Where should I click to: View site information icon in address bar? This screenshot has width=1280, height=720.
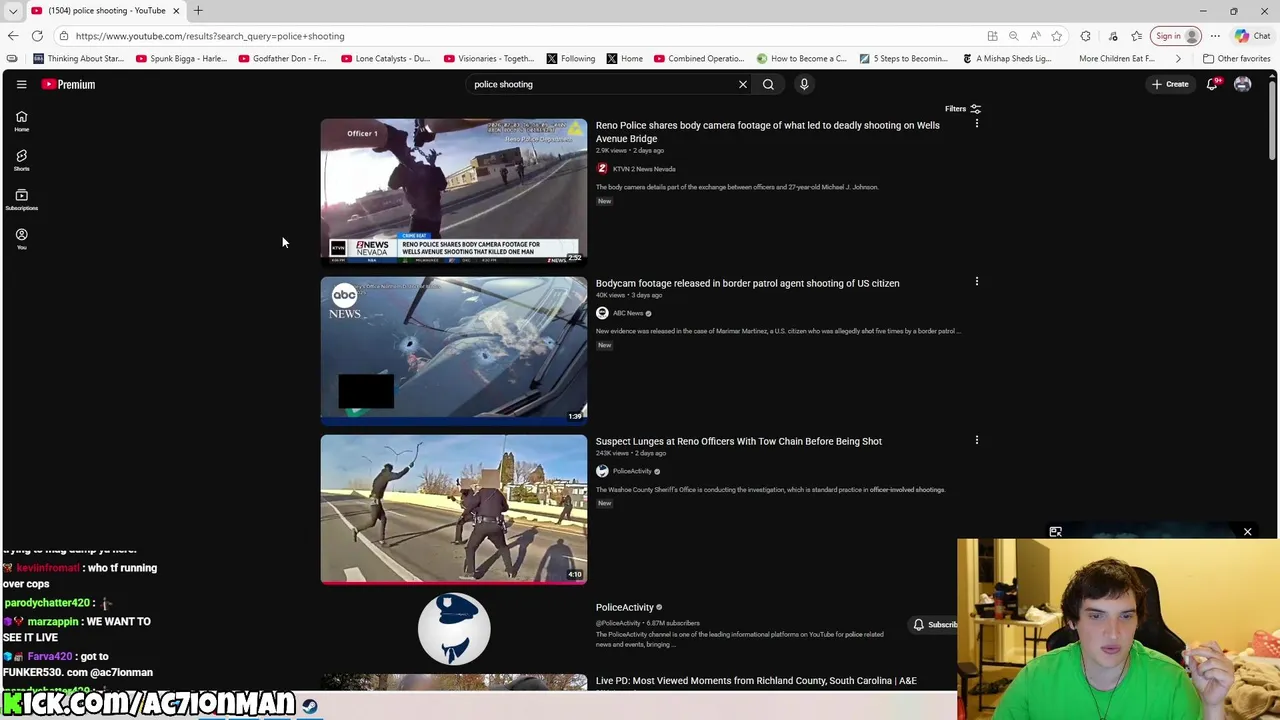tap(63, 36)
